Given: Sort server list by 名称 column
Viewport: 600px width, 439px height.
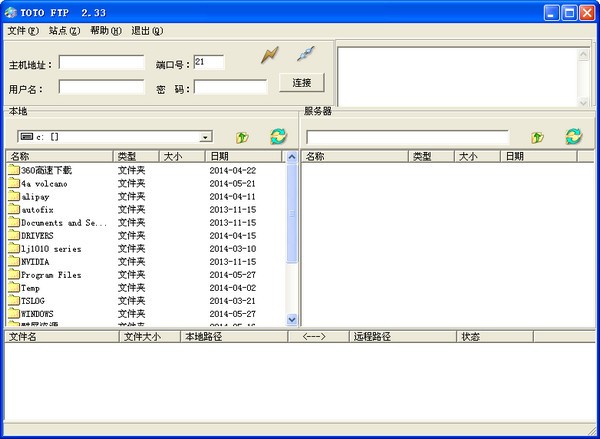Looking at the screenshot, I should pyautogui.click(x=355, y=156).
